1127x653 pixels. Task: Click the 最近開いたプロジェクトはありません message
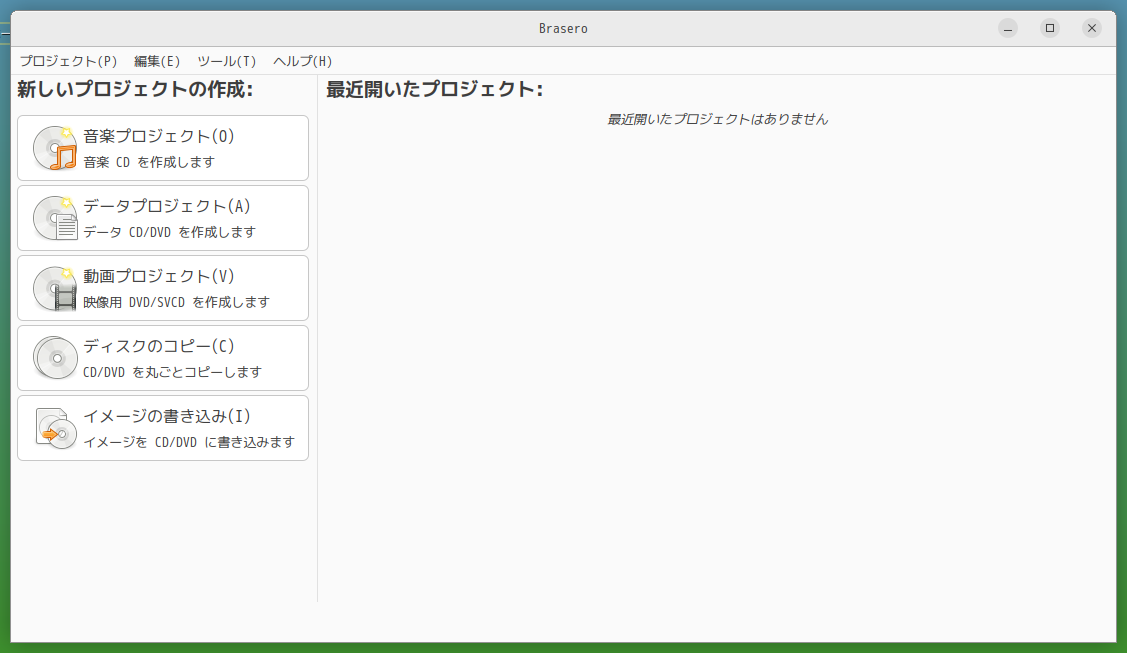pos(716,118)
